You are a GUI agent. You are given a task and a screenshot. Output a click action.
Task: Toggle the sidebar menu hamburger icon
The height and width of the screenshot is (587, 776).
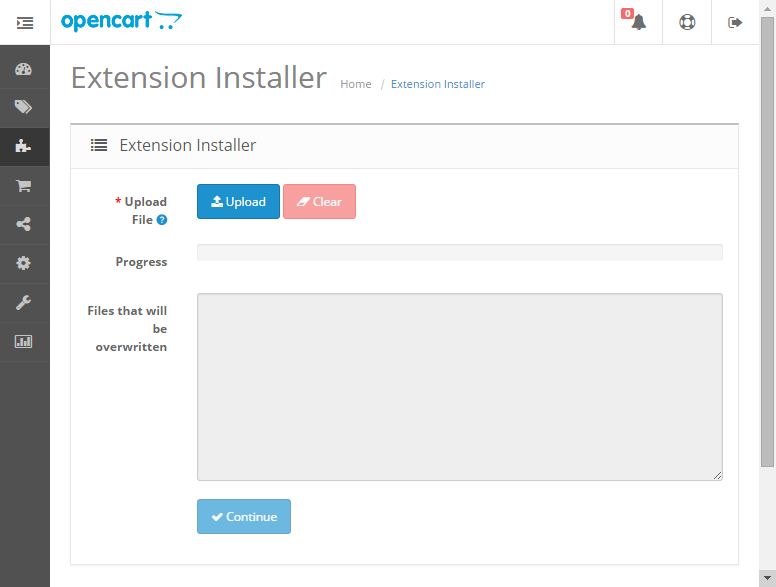25,23
